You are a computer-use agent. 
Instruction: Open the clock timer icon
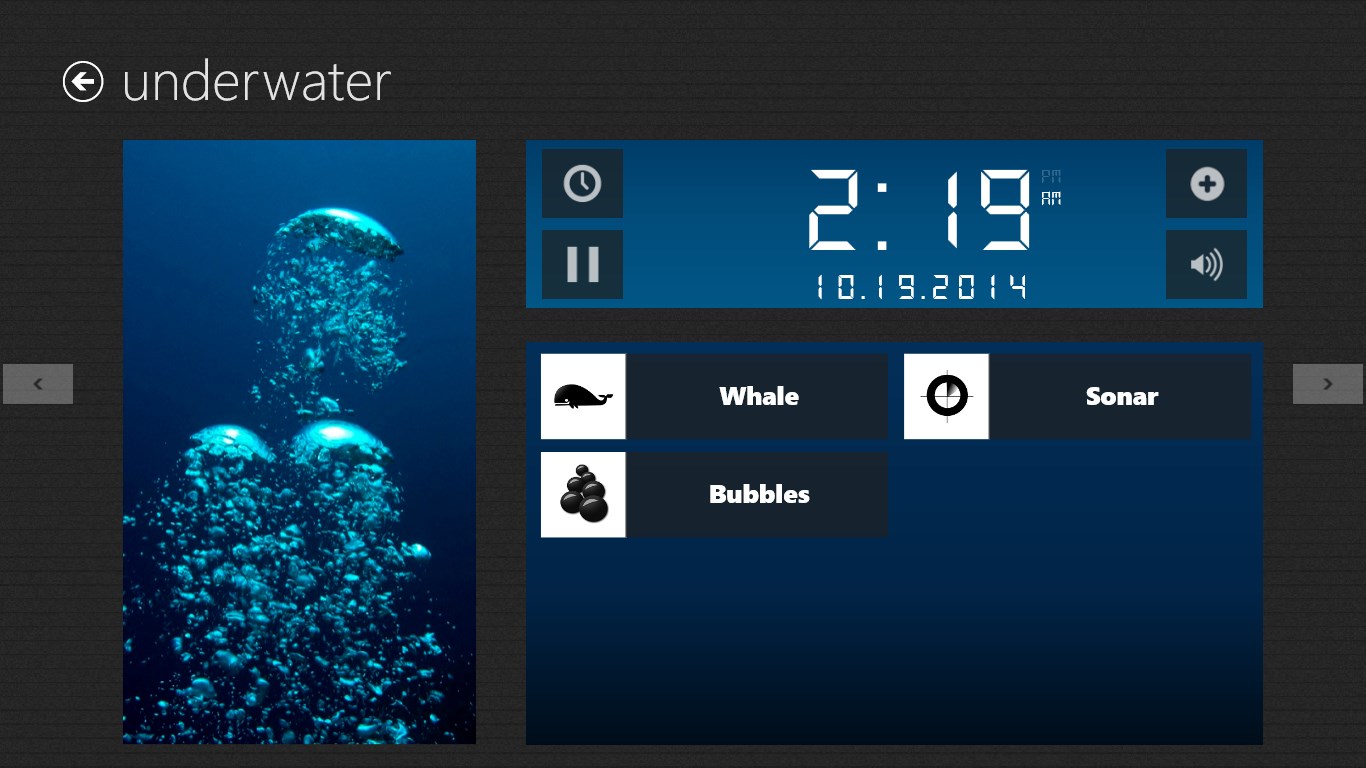[x=582, y=184]
